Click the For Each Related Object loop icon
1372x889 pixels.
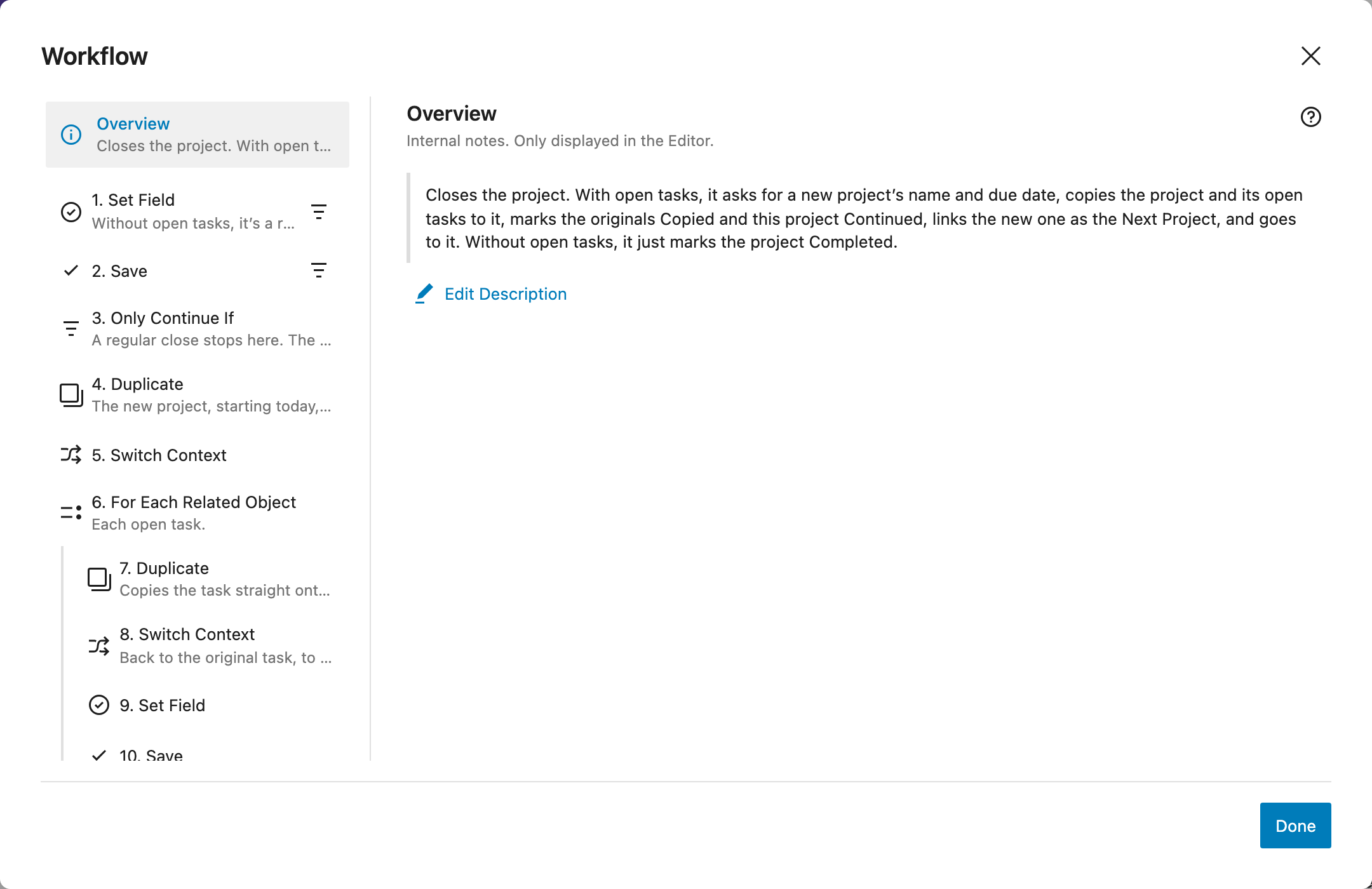71,512
